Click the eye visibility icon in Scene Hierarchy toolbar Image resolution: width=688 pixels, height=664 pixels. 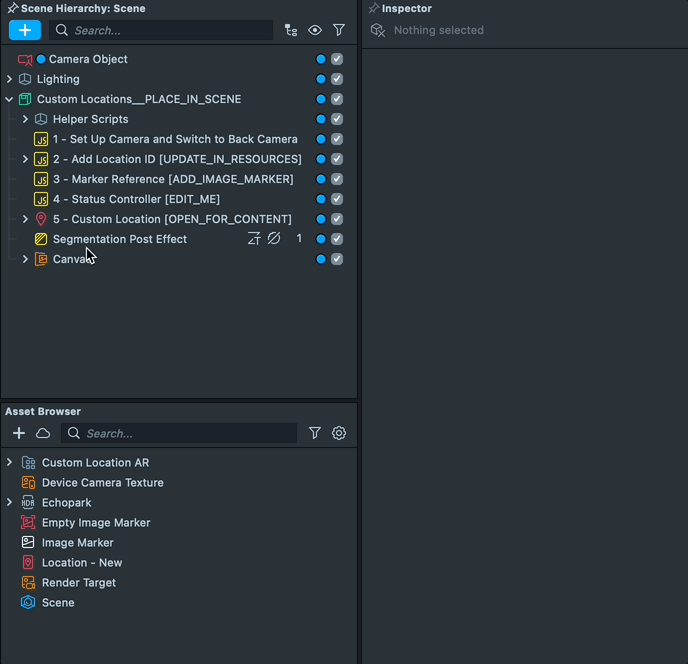[x=315, y=30]
